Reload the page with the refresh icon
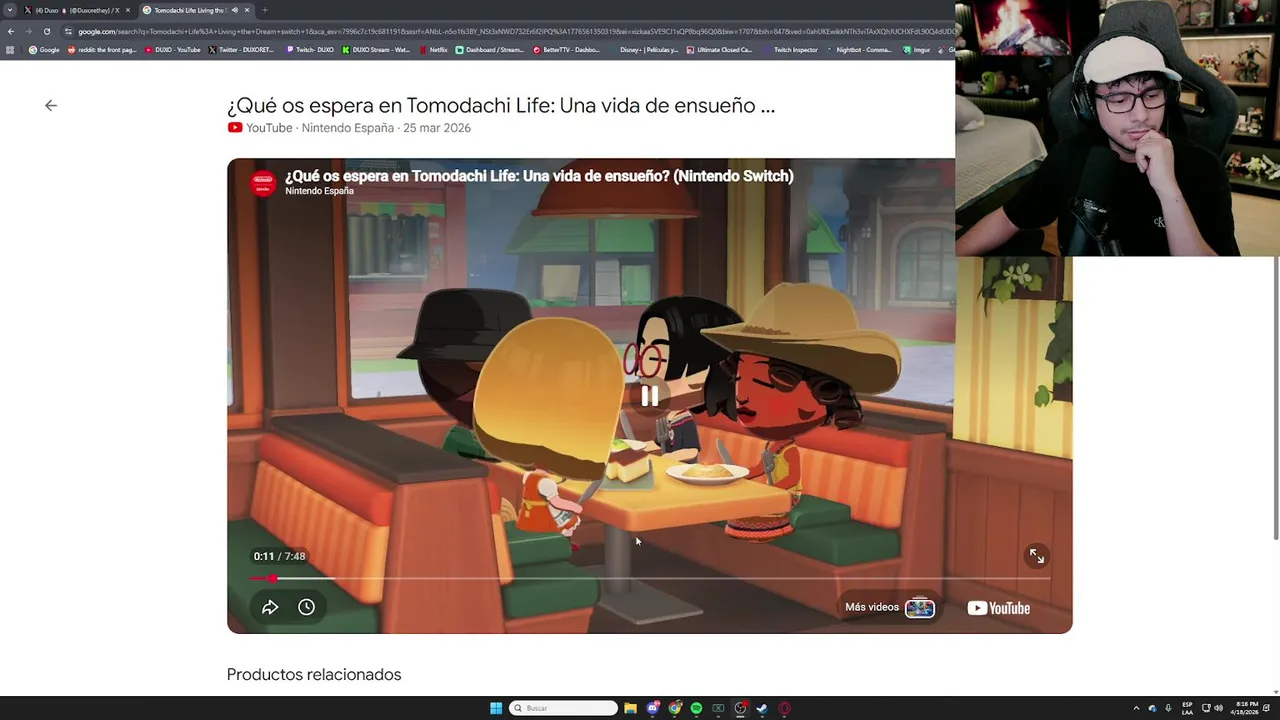Viewport: 1280px width, 720px height. (x=46, y=31)
